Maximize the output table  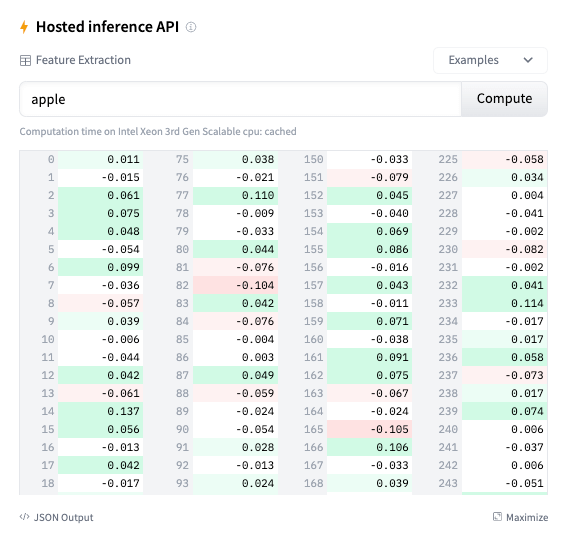[520, 517]
